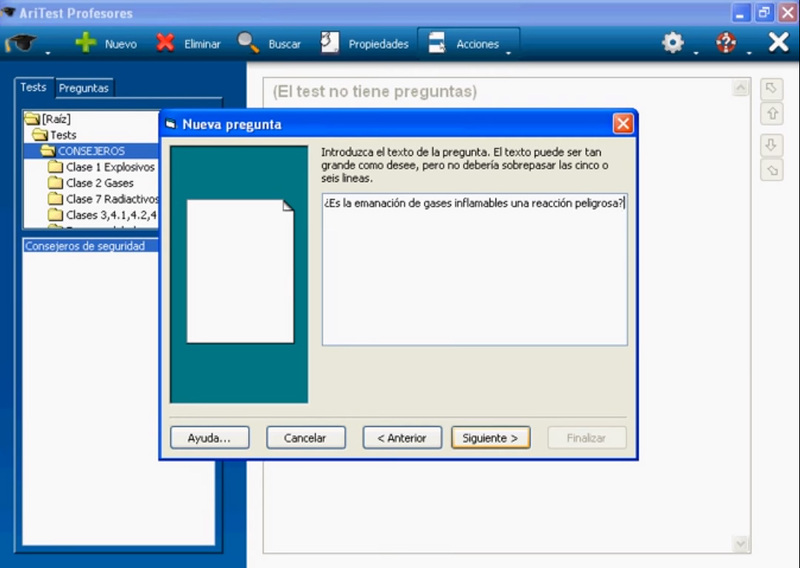800x568 pixels.
Task: Click the lifebuoy help icon
Action: [x=726, y=43]
